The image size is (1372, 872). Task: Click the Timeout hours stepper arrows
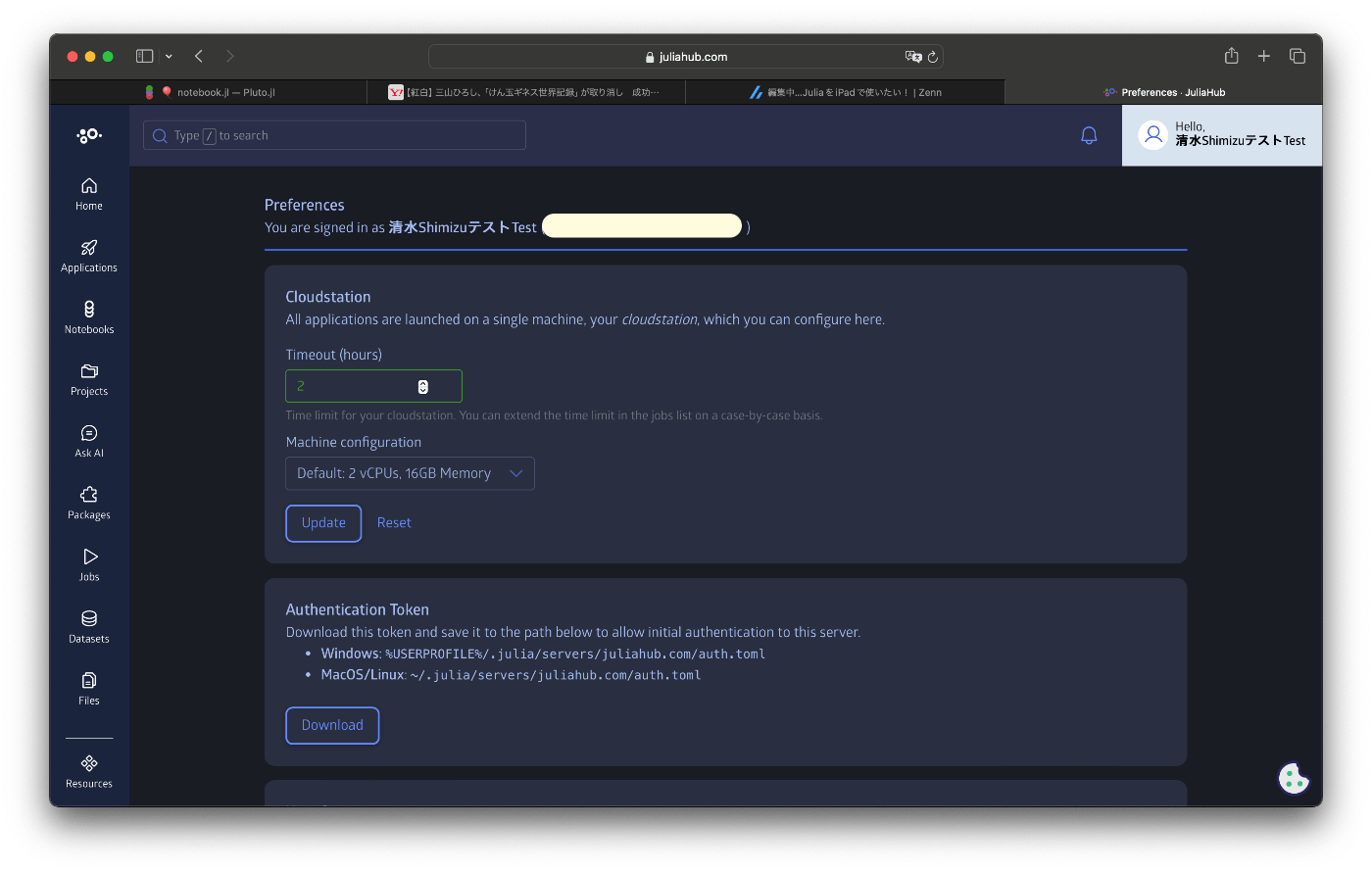423,387
